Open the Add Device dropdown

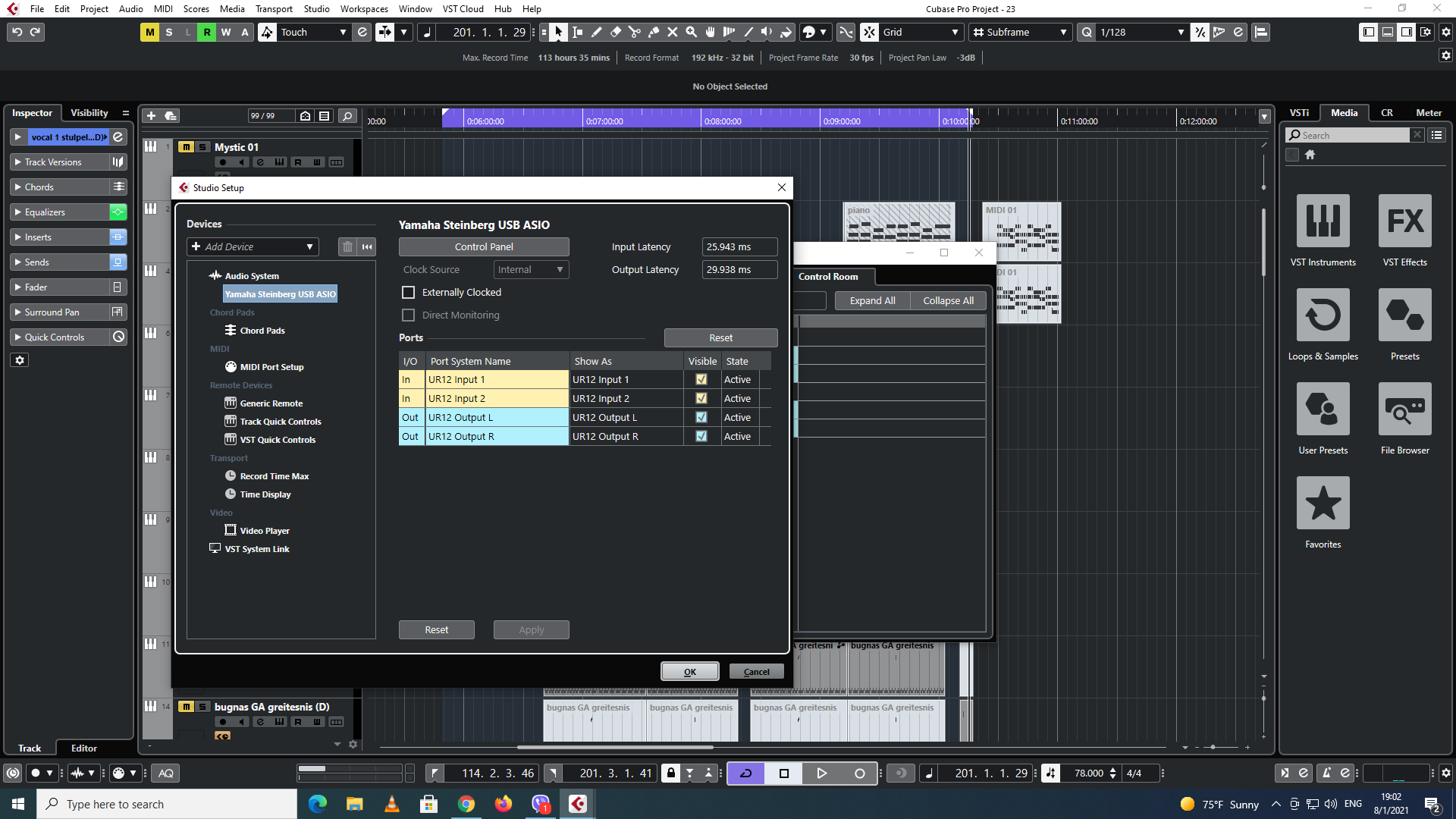(x=253, y=246)
